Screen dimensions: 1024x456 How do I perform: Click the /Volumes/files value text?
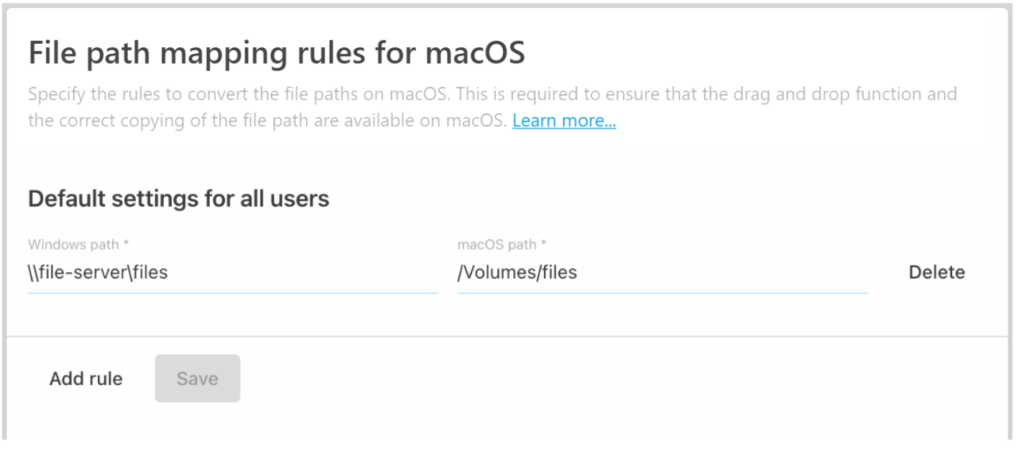pyautogui.click(x=517, y=272)
